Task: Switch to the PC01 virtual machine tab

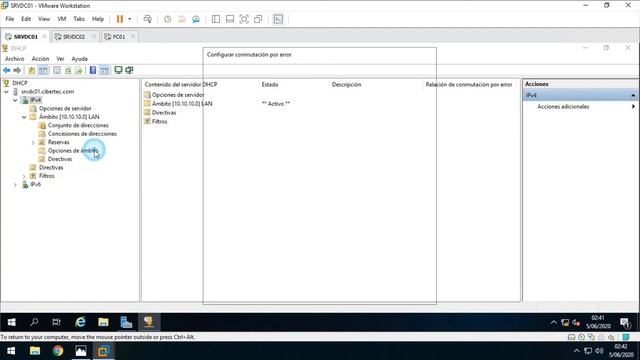Action: point(119,37)
